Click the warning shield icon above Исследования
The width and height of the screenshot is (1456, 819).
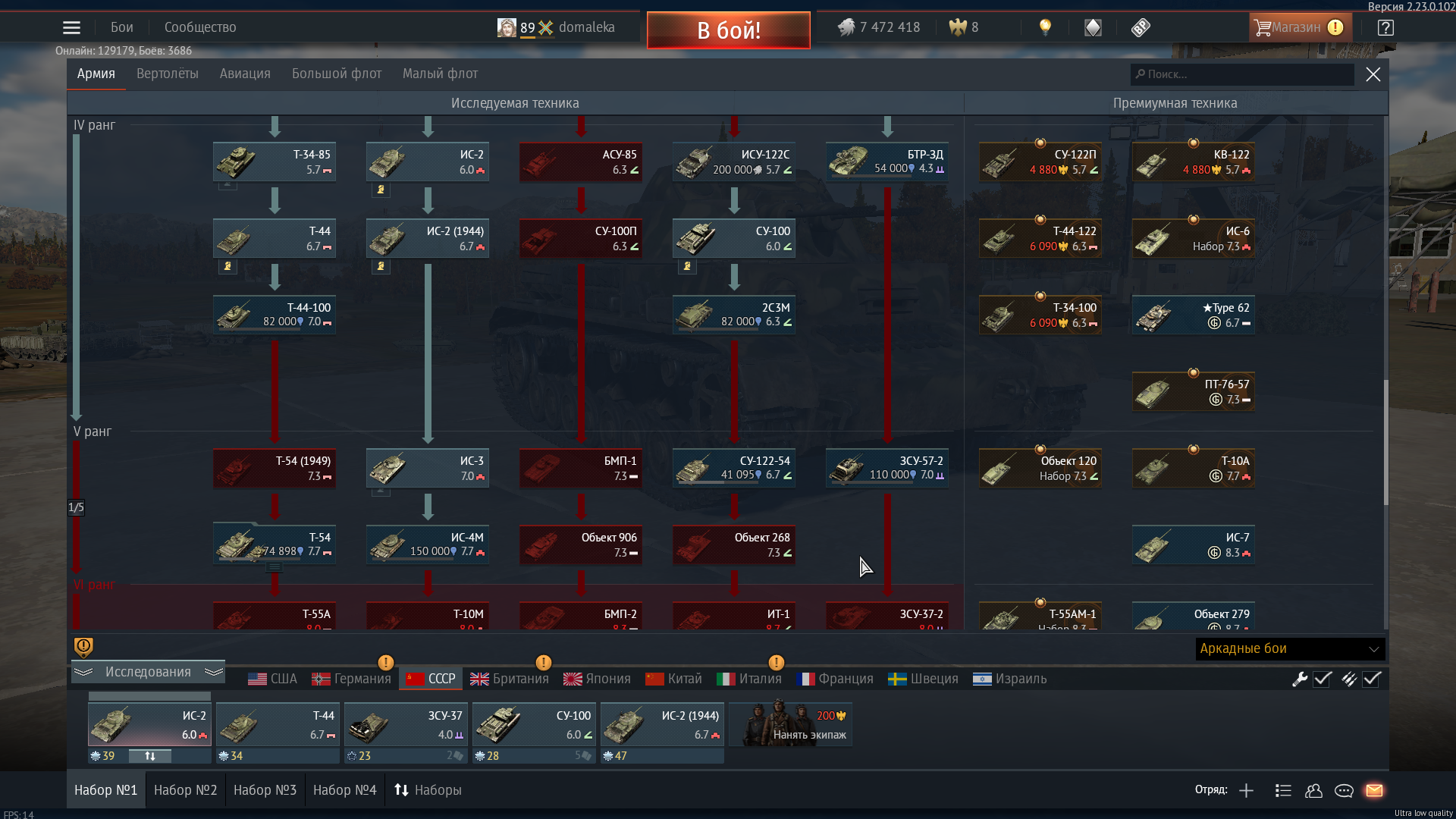click(83, 647)
